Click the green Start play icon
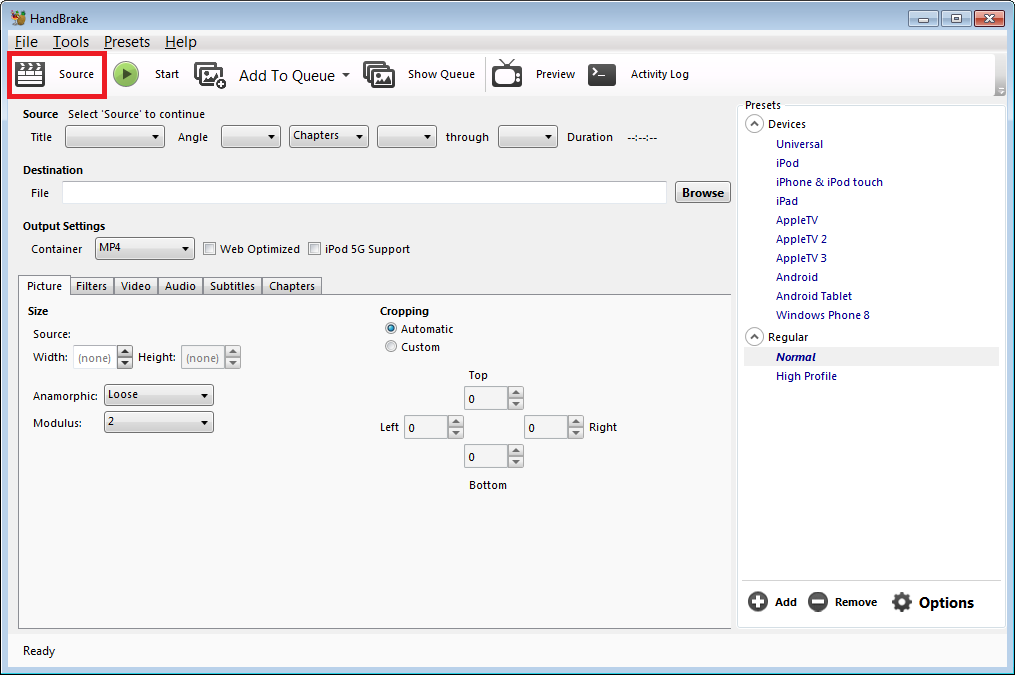1015x675 pixels. coord(126,74)
